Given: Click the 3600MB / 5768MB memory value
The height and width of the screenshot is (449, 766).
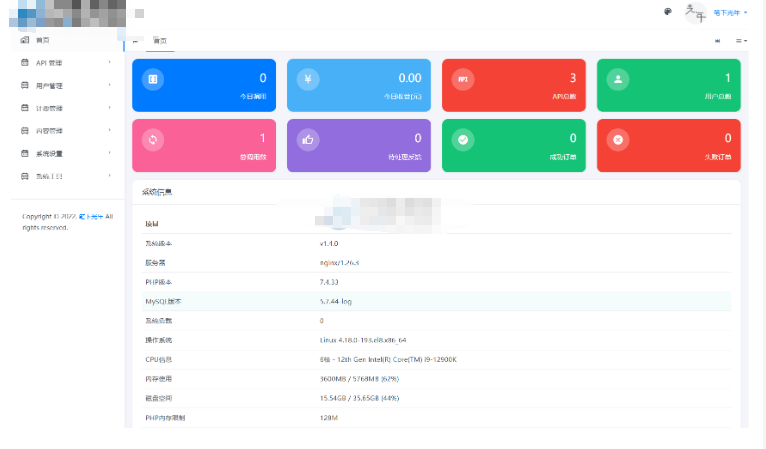Looking at the screenshot, I should tap(359, 379).
